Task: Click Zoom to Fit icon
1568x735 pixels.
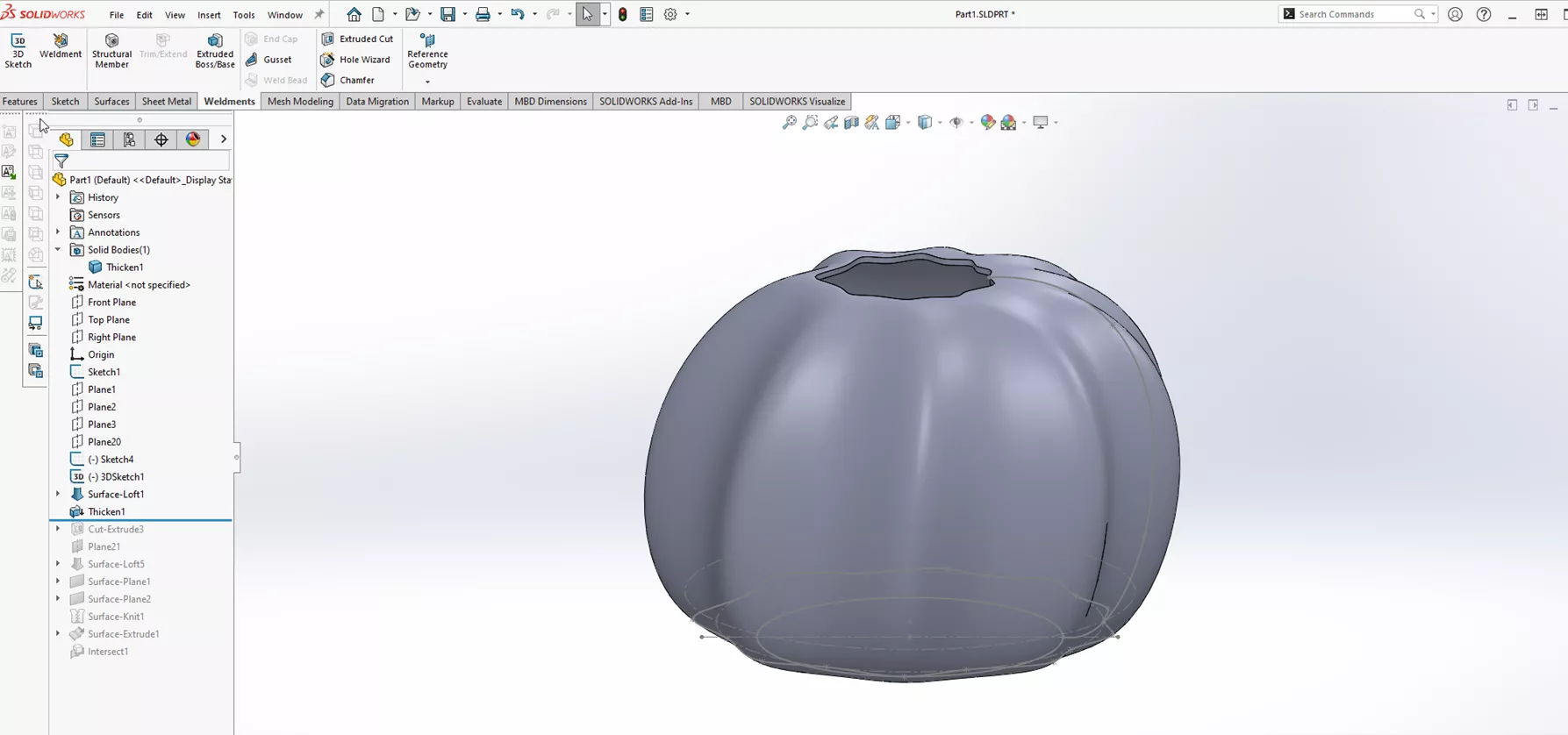Action: click(x=790, y=123)
